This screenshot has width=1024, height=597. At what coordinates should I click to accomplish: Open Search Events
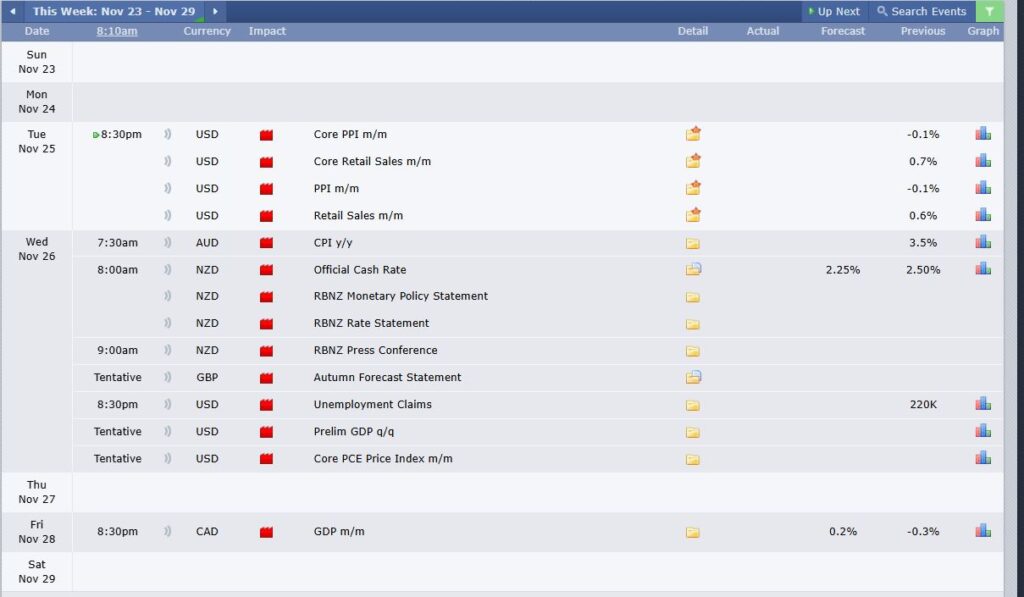(x=921, y=12)
